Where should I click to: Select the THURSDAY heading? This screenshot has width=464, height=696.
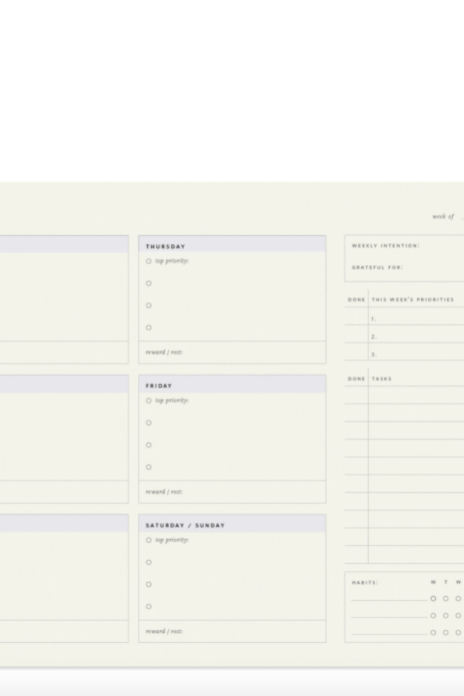point(166,246)
